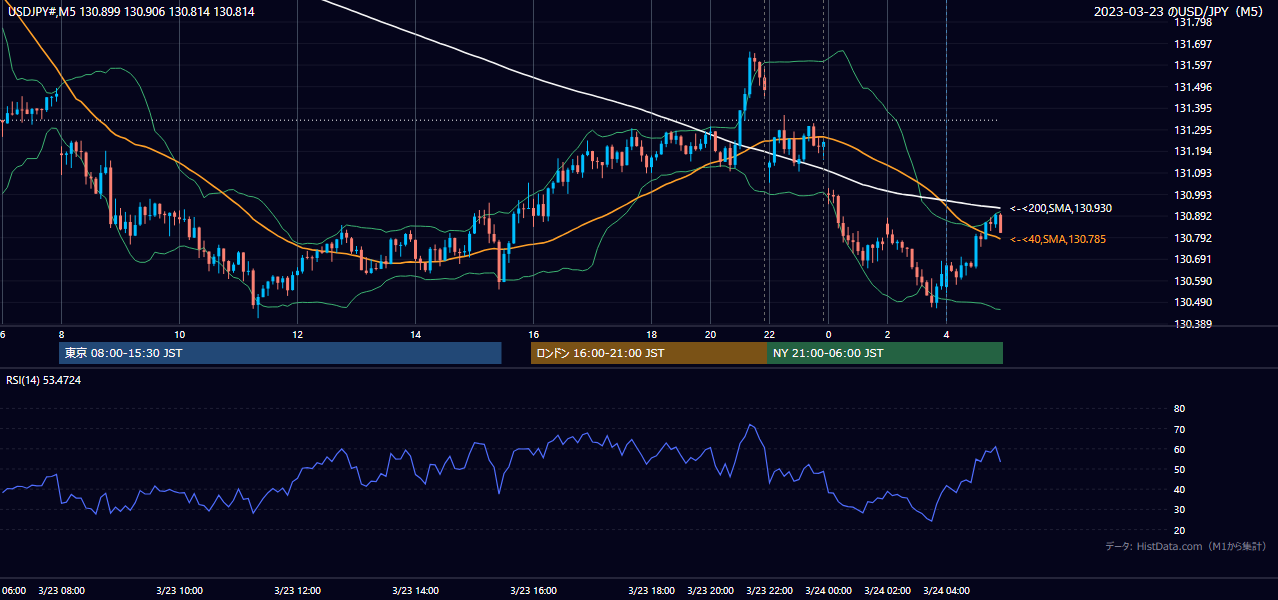The image size is (1278, 600).
Task: Click the 3/23 18:00 date label
Action: [651, 591]
